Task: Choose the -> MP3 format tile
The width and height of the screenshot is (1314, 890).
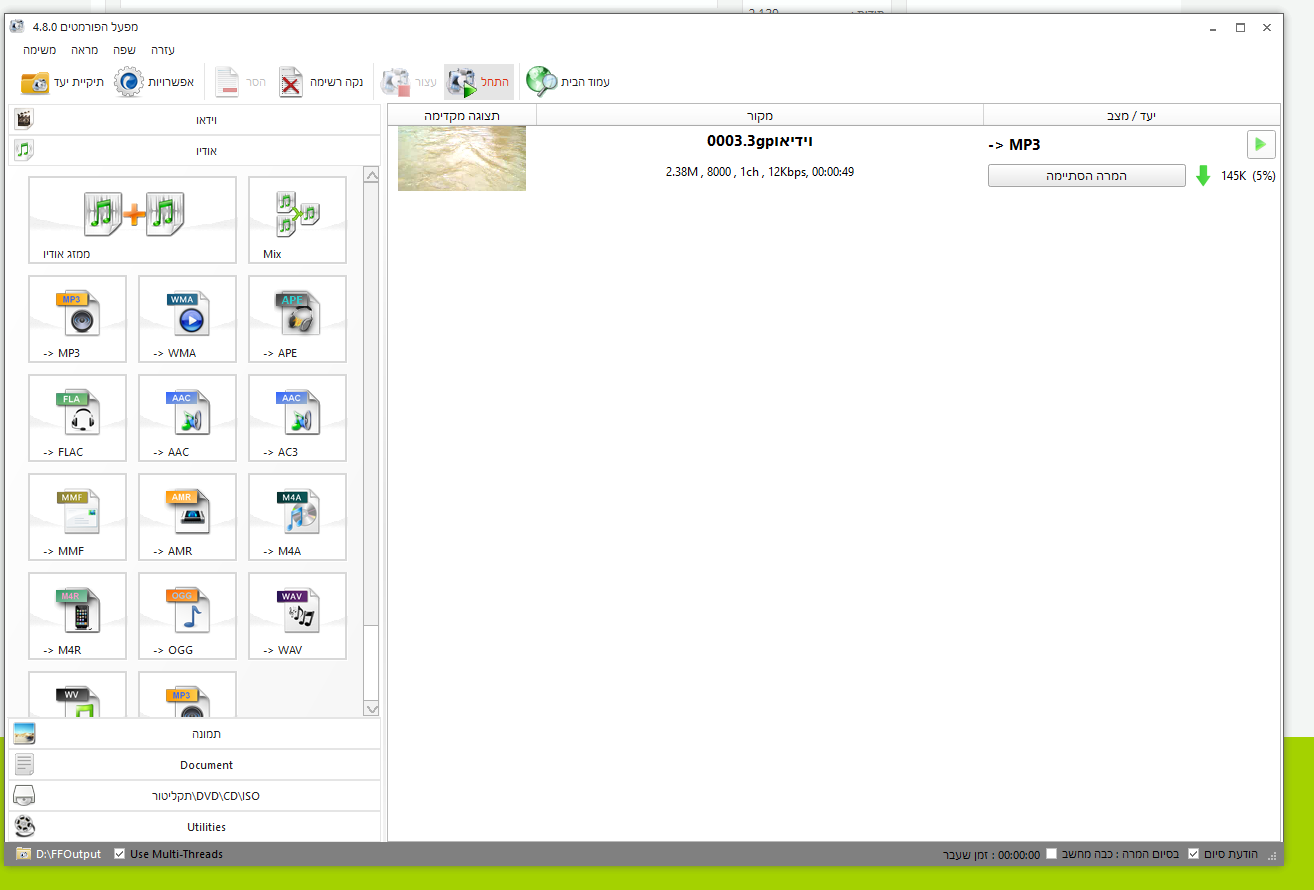Action: pyautogui.click(x=78, y=319)
